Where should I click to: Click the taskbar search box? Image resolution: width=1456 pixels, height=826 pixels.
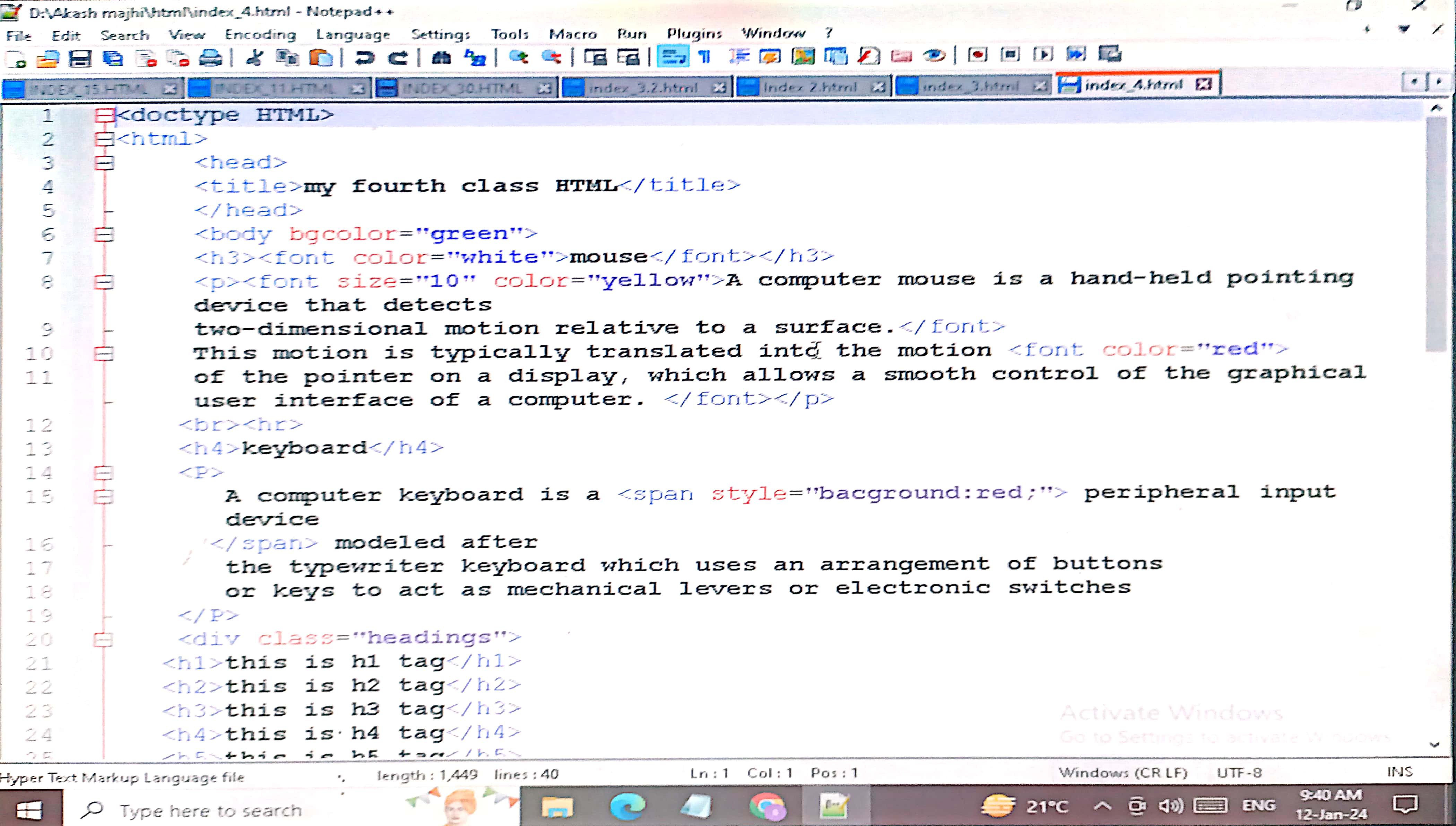pos(210,810)
